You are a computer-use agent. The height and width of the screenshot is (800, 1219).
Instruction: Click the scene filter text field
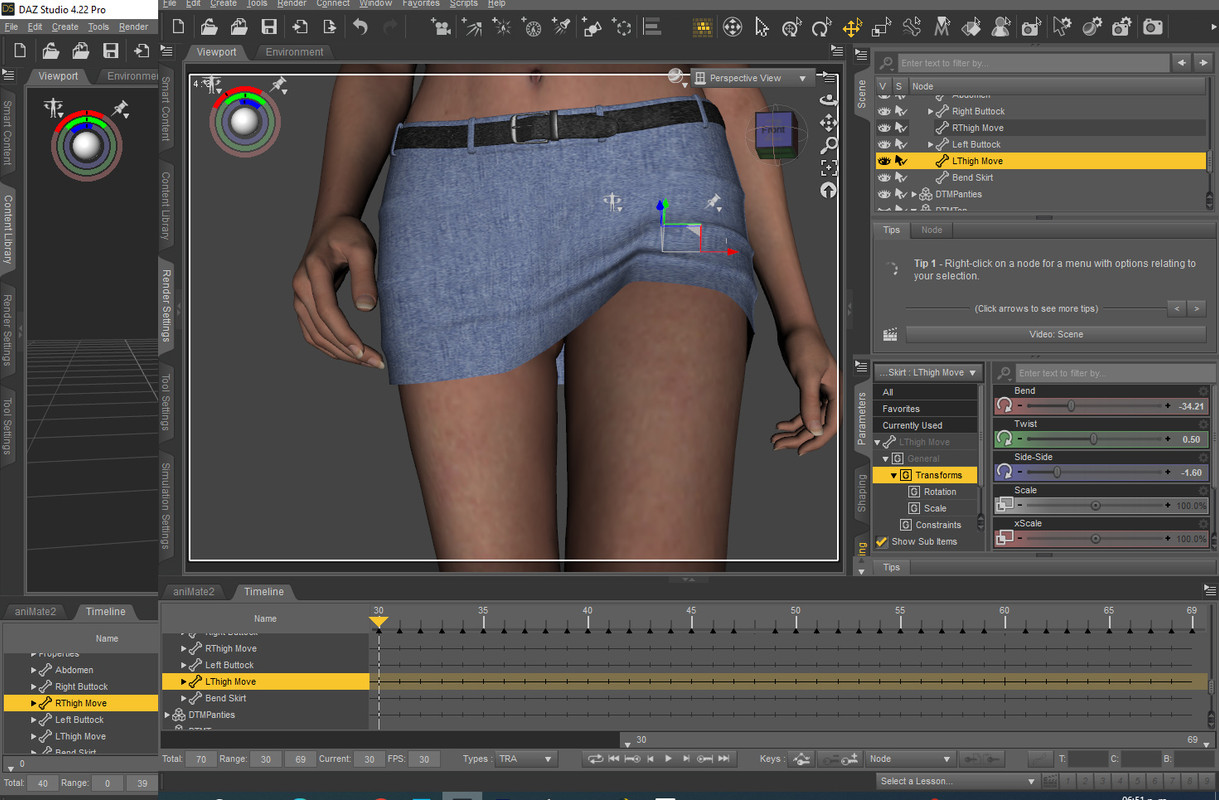(x=1030, y=63)
